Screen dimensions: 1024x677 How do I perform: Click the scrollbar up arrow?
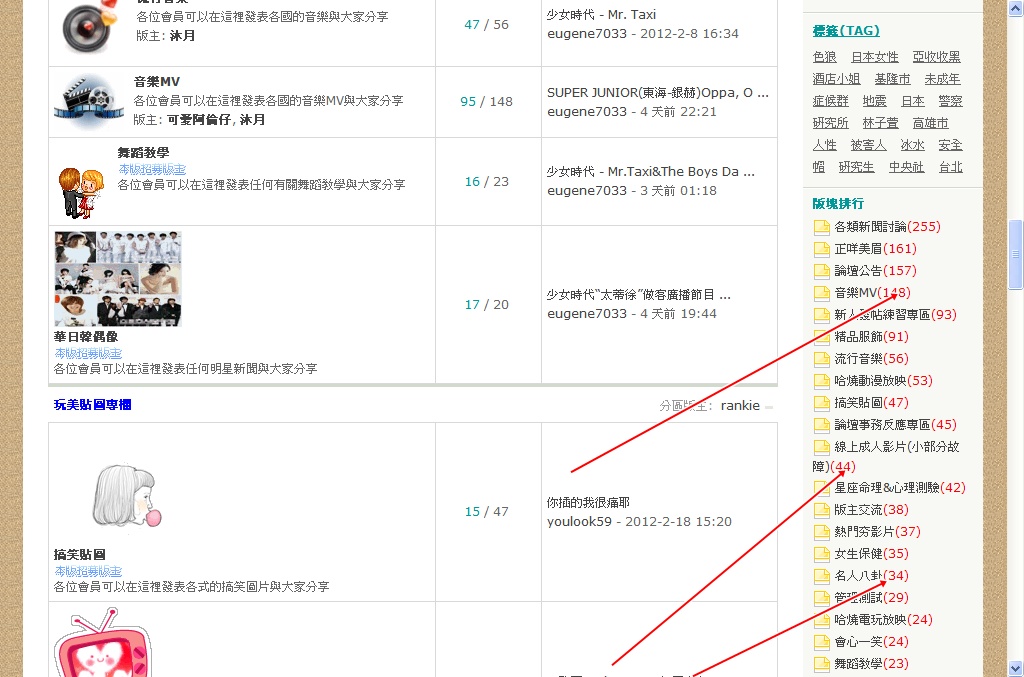(1016, 8)
